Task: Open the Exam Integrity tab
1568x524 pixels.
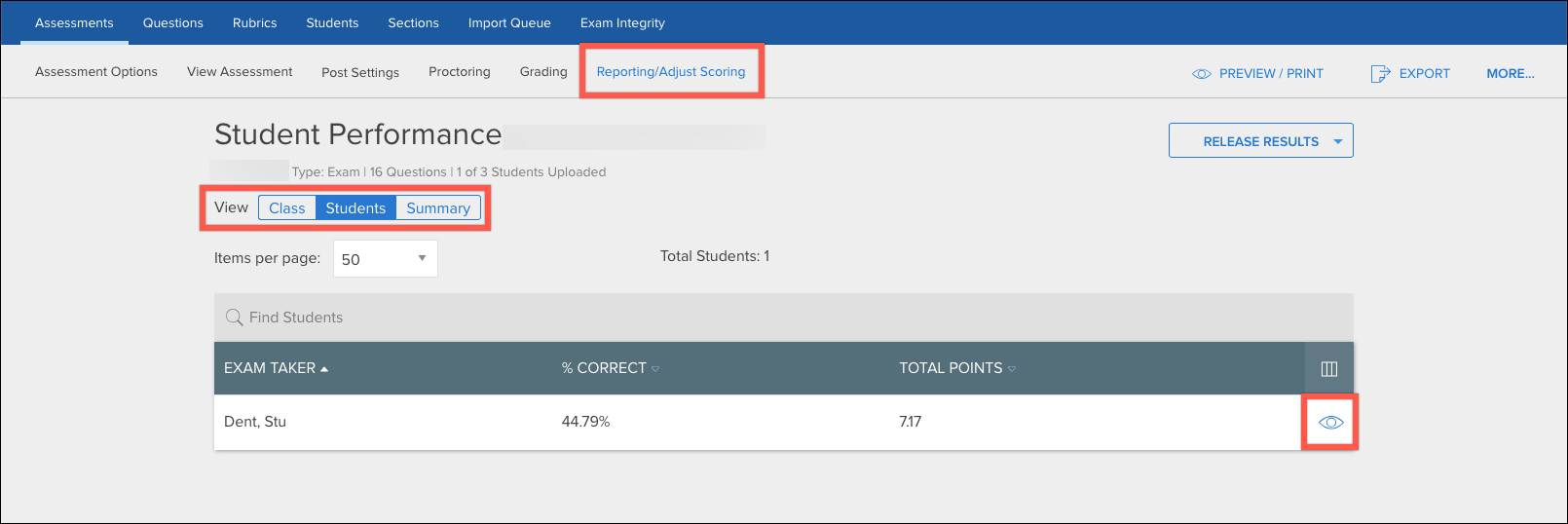Action: coord(622,23)
